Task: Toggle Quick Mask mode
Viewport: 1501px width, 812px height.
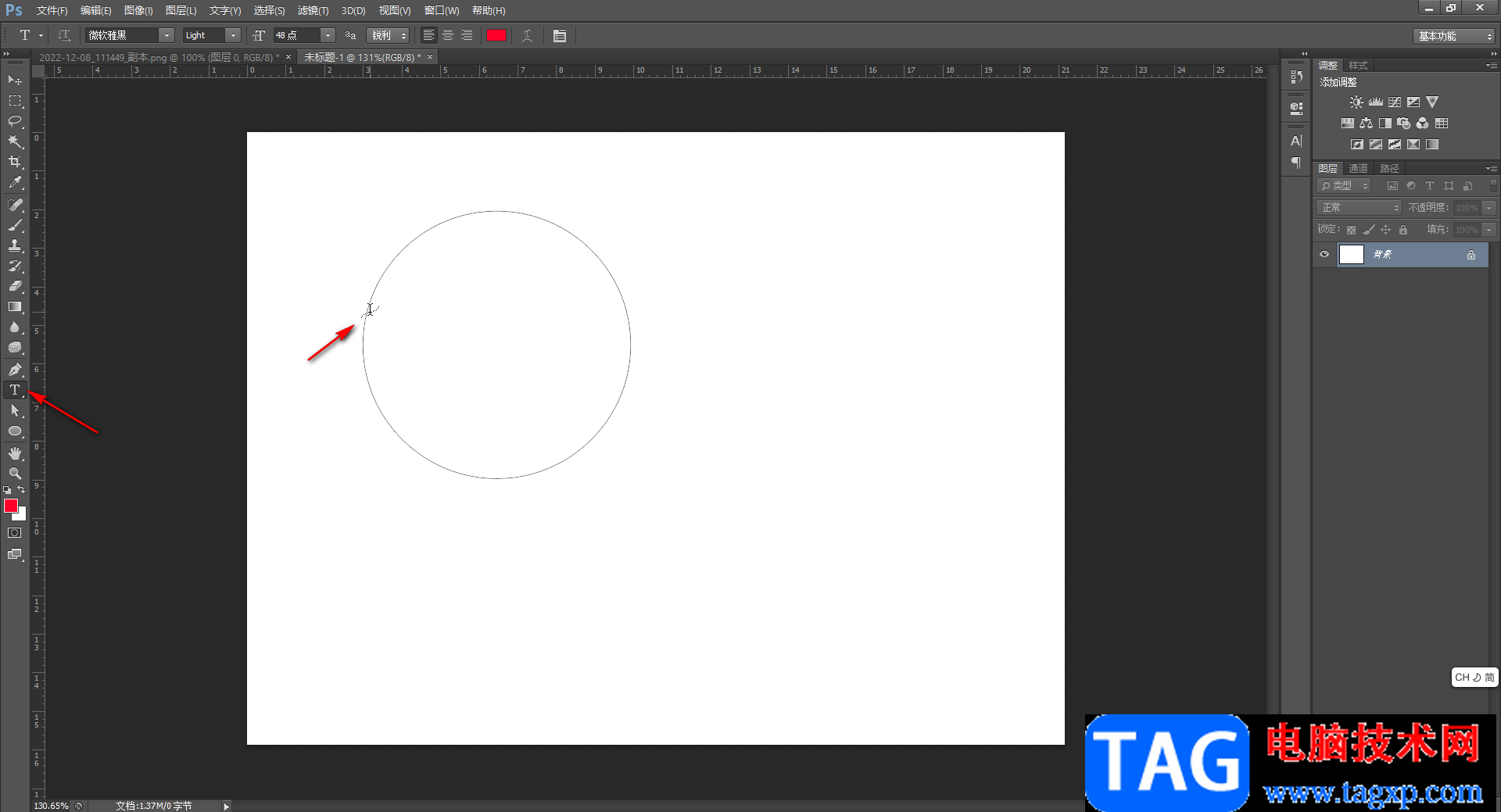Action: click(x=15, y=533)
